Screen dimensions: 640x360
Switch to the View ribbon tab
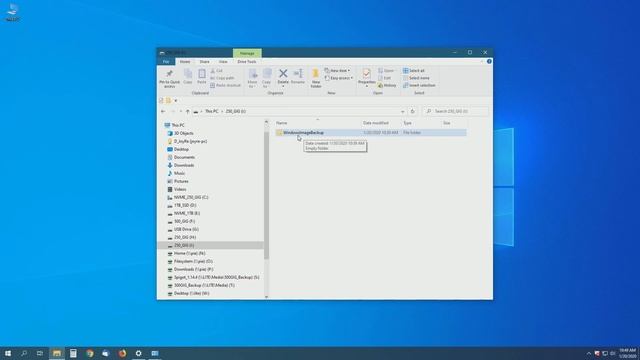(223, 62)
